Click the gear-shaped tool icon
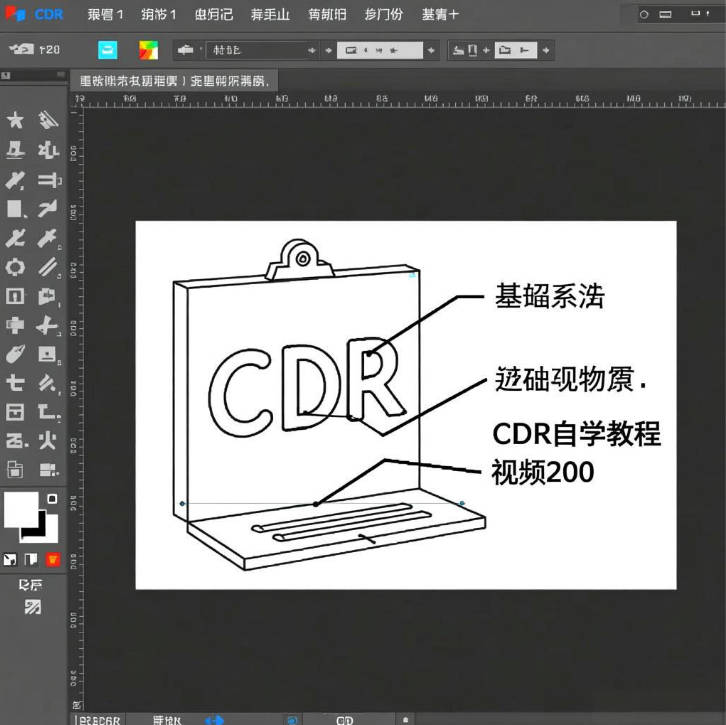The width and height of the screenshot is (726, 725). (x=15, y=266)
